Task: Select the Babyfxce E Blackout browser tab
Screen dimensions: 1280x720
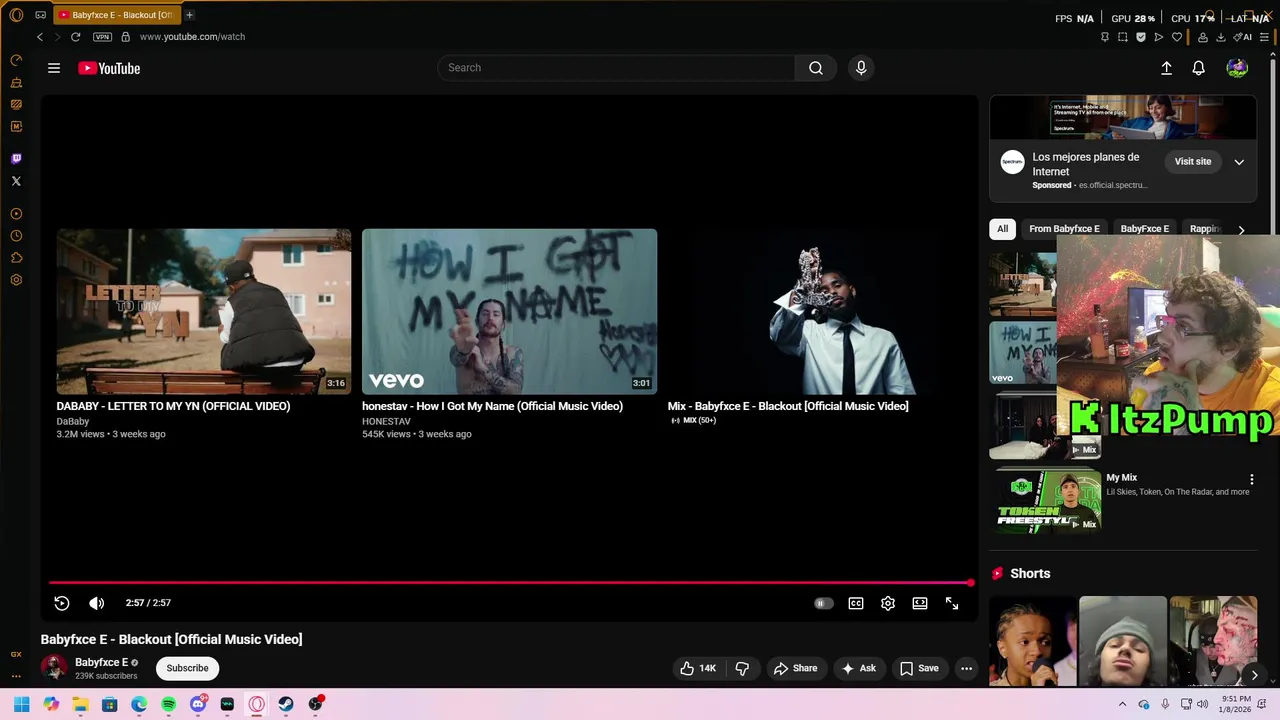Action: pos(115,15)
